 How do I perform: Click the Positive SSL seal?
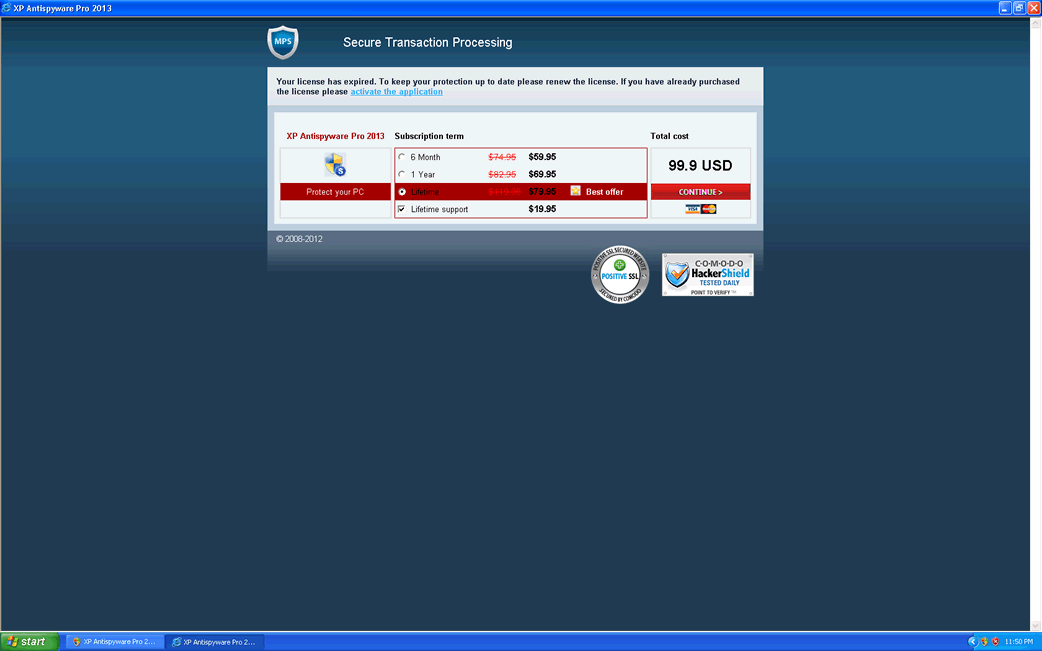pyautogui.click(x=620, y=274)
